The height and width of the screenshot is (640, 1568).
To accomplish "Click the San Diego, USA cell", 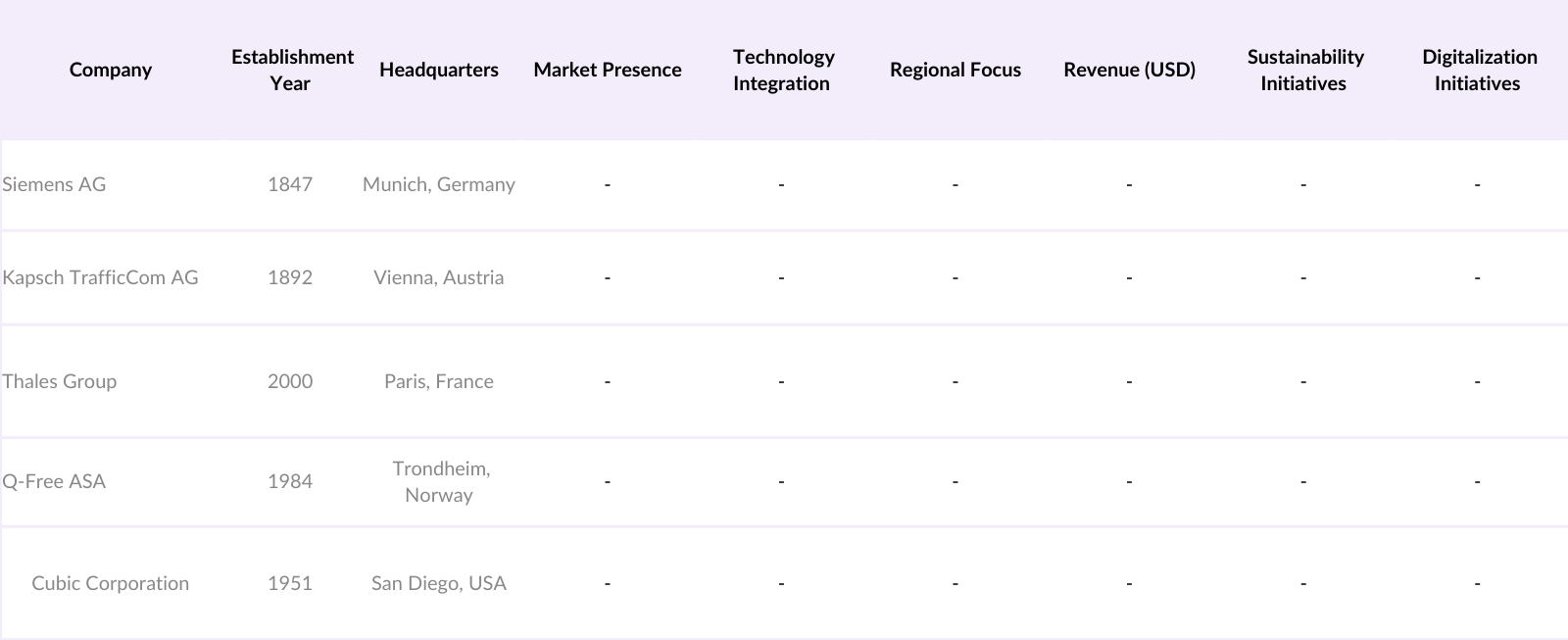I will coord(438,583).
